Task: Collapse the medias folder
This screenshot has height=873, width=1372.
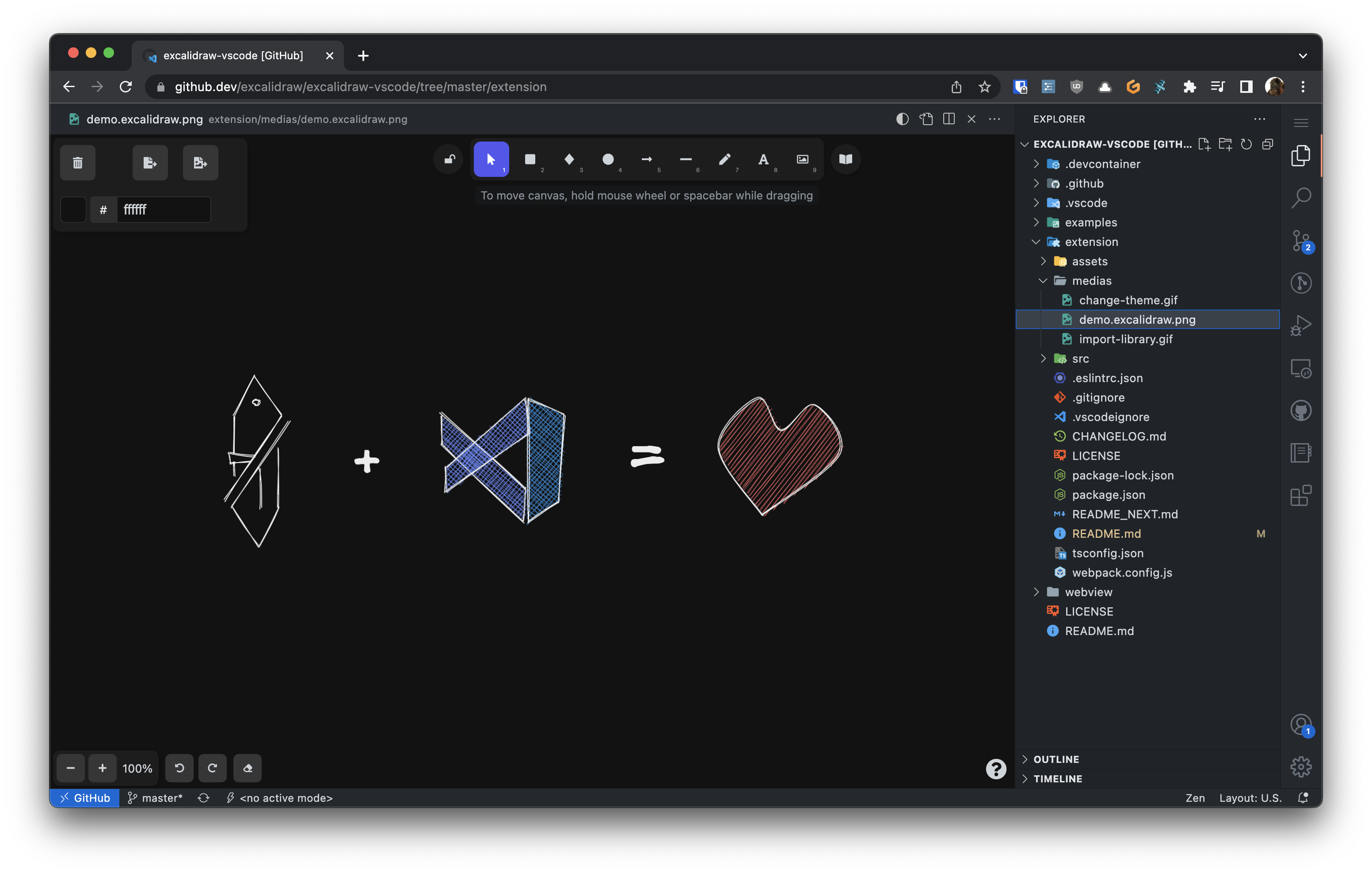Action: [1091, 280]
